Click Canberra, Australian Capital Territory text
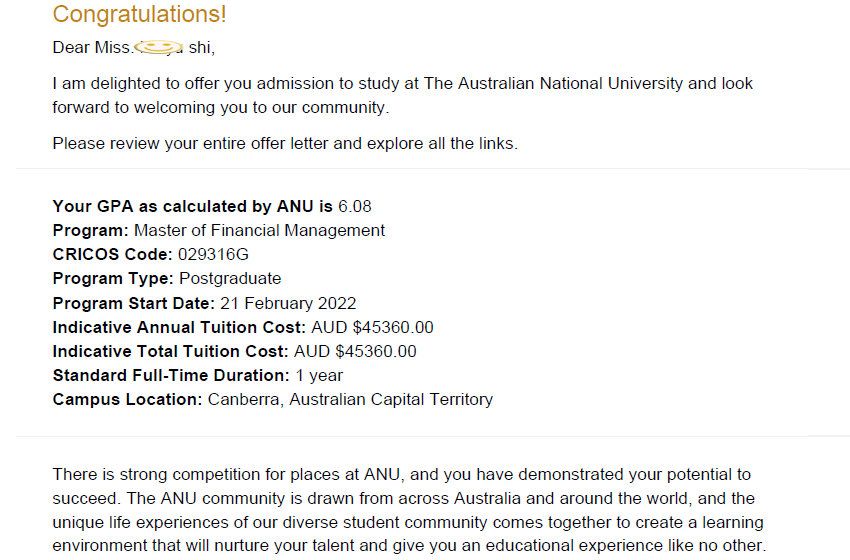Viewport: 850px width, 560px height. [350, 400]
